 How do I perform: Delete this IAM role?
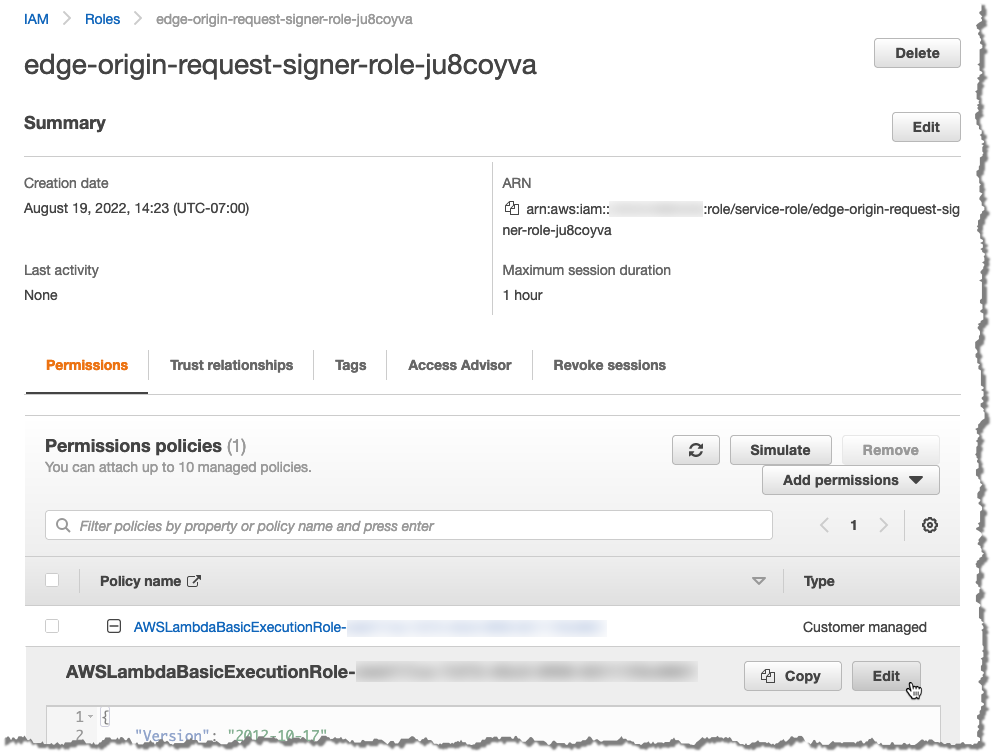tap(916, 53)
